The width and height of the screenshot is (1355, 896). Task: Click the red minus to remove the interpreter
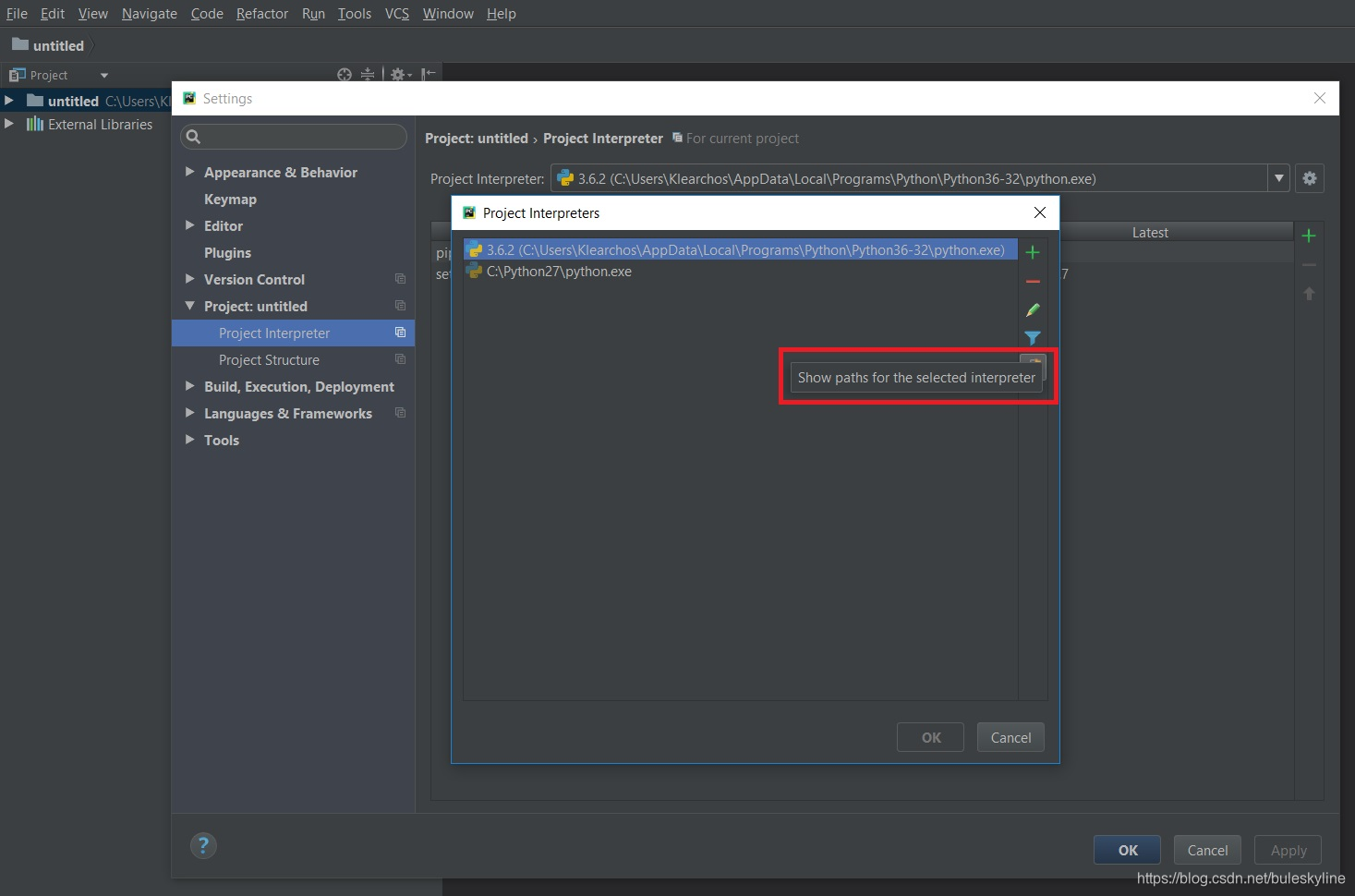coord(1033,281)
